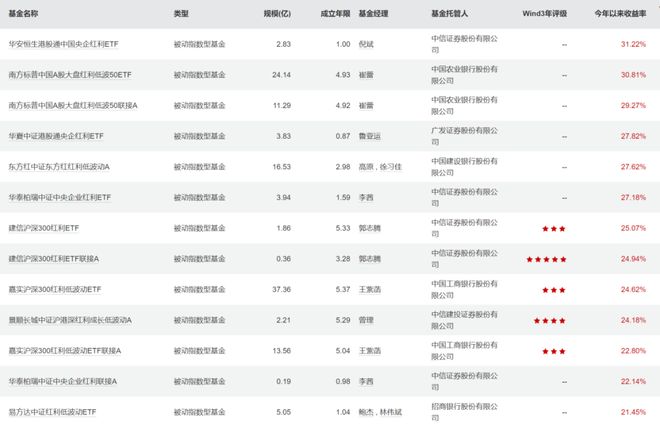Click the two-star rating for 嘉实沪深300红利低波动ETF联接A
Image resolution: width=660 pixels, height=425 pixels.
553,351
